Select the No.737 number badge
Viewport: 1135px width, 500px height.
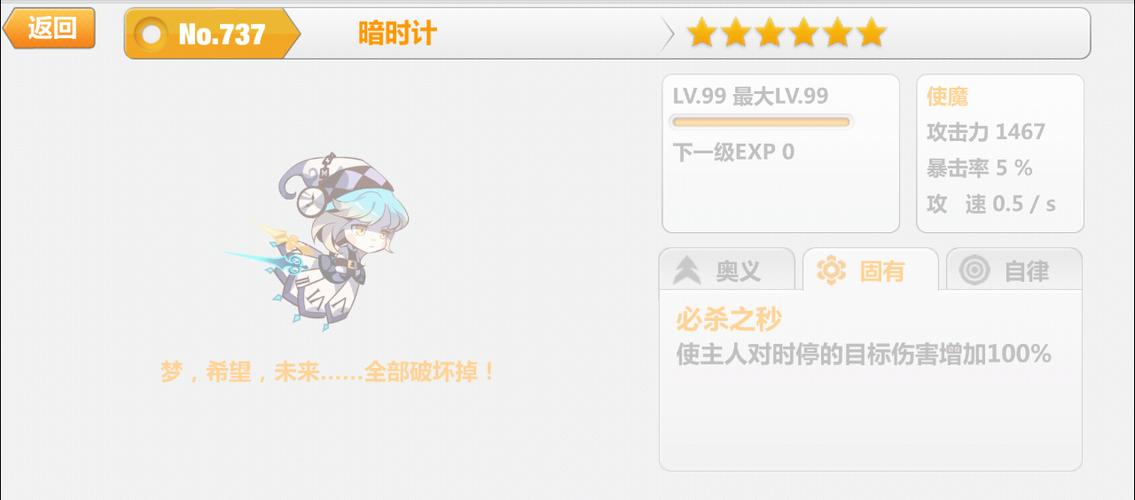pos(212,33)
